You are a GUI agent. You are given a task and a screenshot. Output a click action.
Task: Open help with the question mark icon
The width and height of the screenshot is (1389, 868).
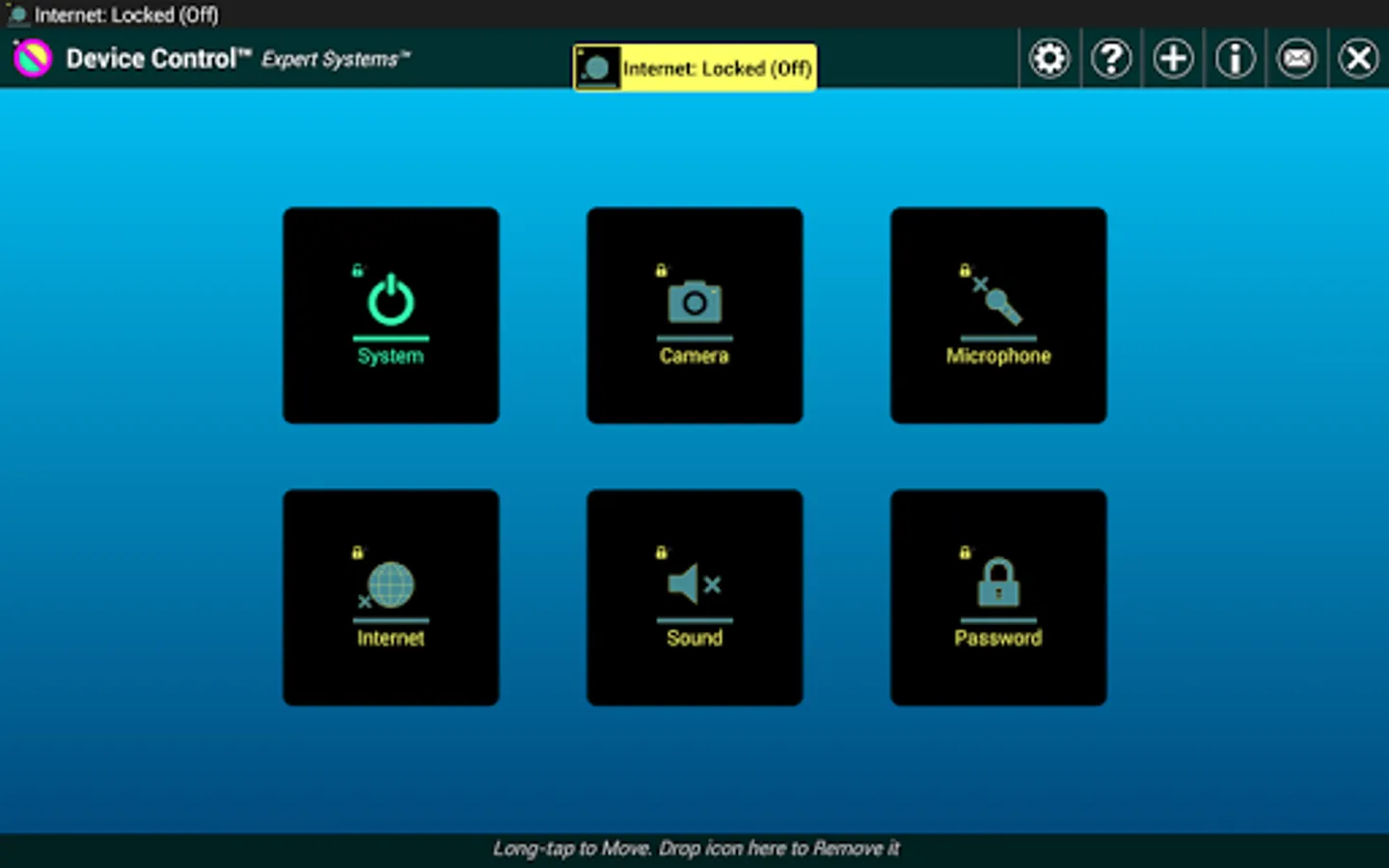point(1111,59)
